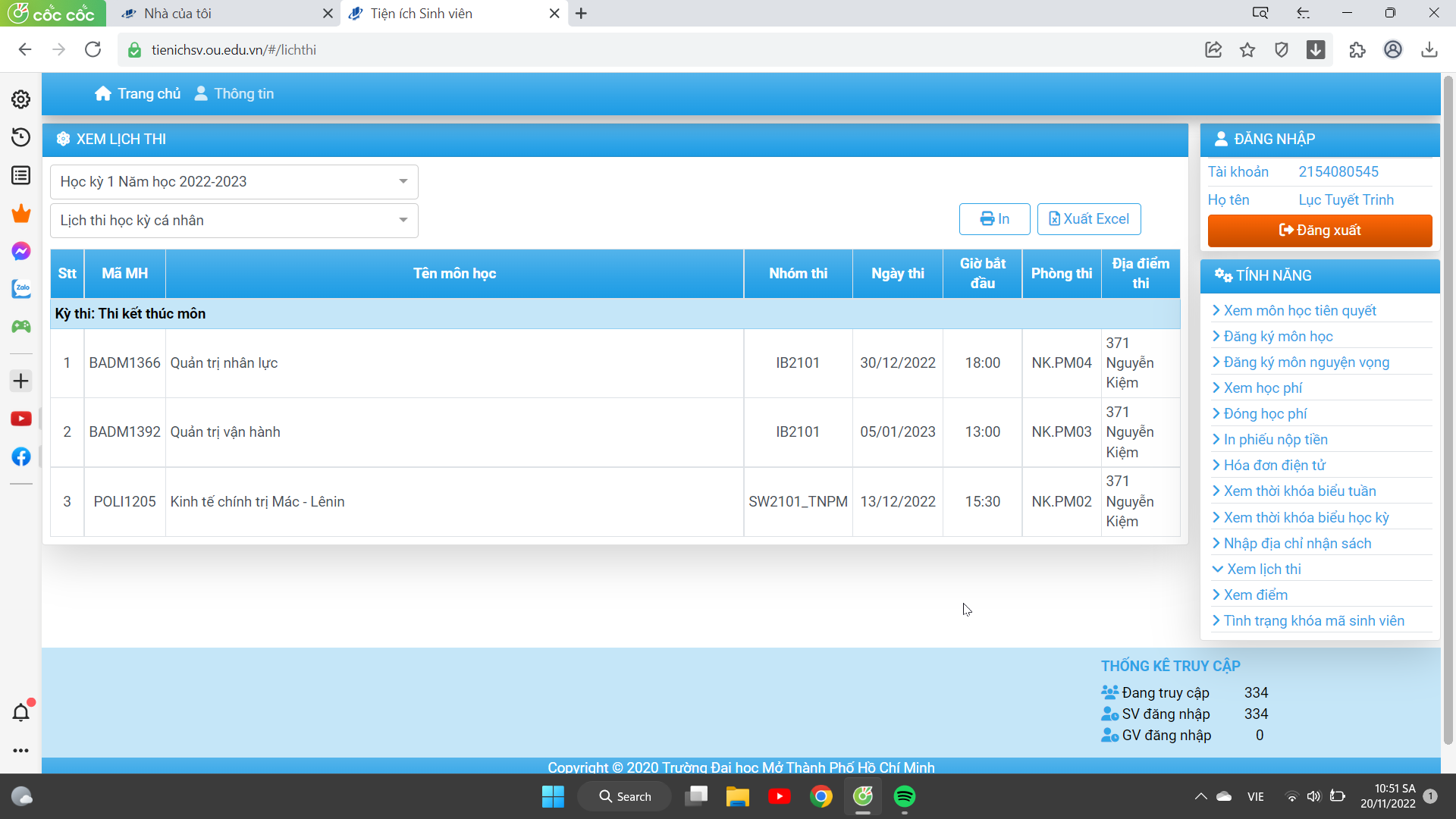Select Kinh tế chính trị Mác - Lênin cell

pyautogui.click(x=454, y=502)
